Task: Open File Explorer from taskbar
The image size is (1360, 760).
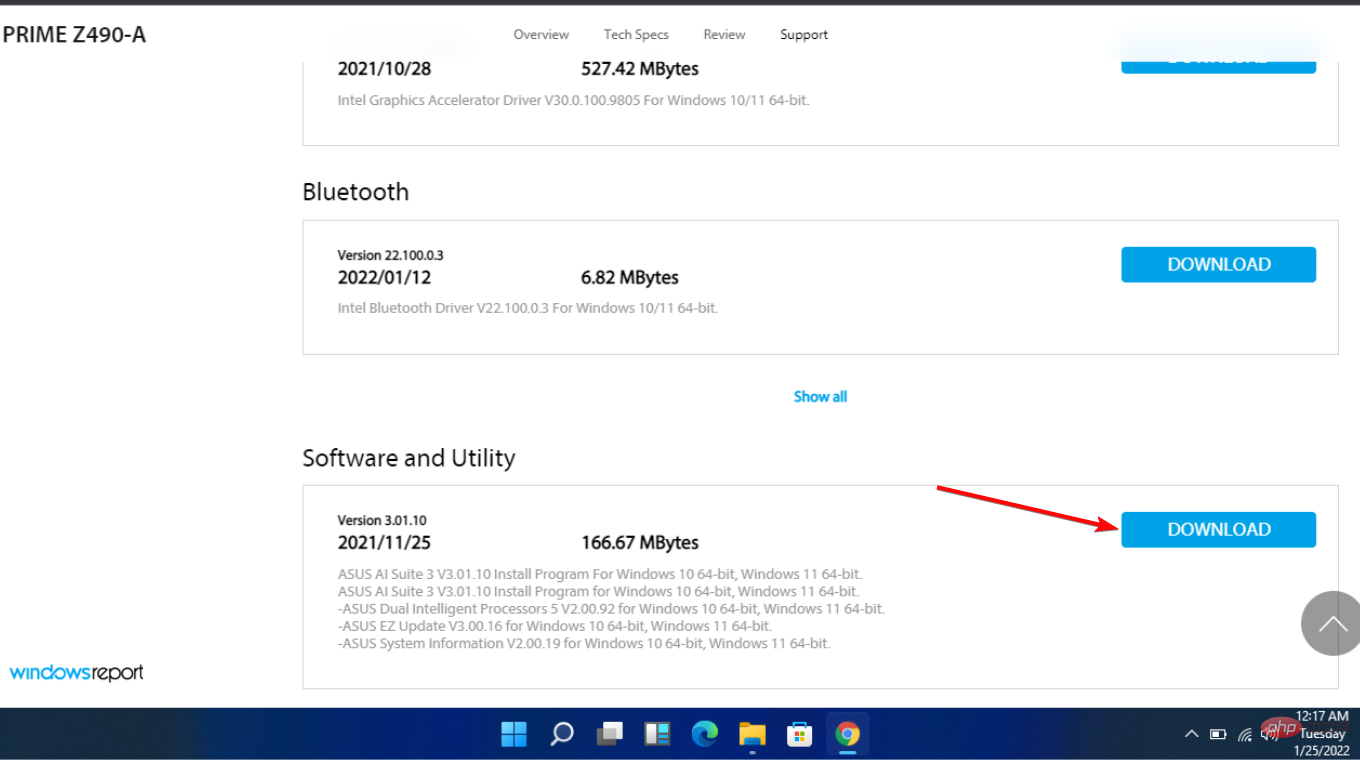Action: 752,735
